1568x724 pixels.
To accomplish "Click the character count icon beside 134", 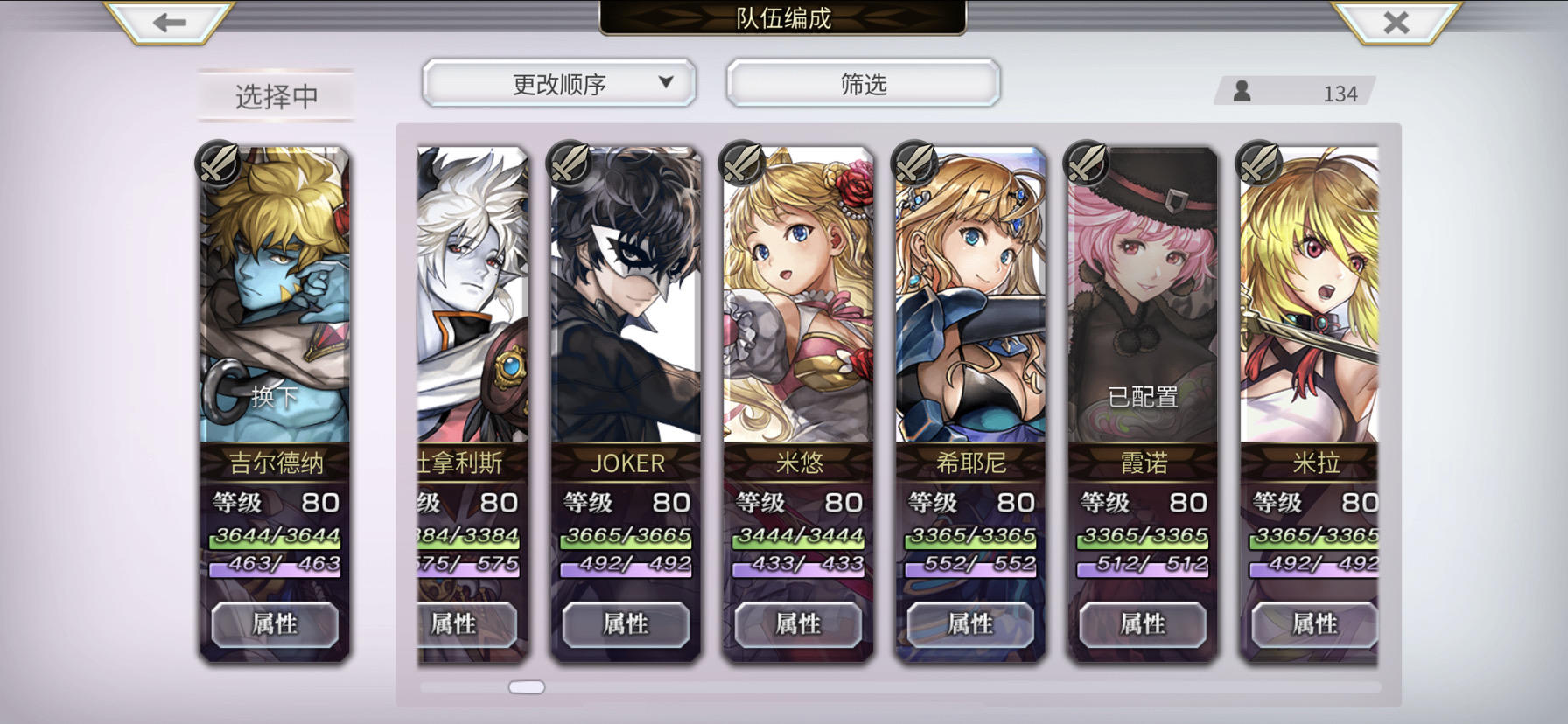I will point(1242,91).
